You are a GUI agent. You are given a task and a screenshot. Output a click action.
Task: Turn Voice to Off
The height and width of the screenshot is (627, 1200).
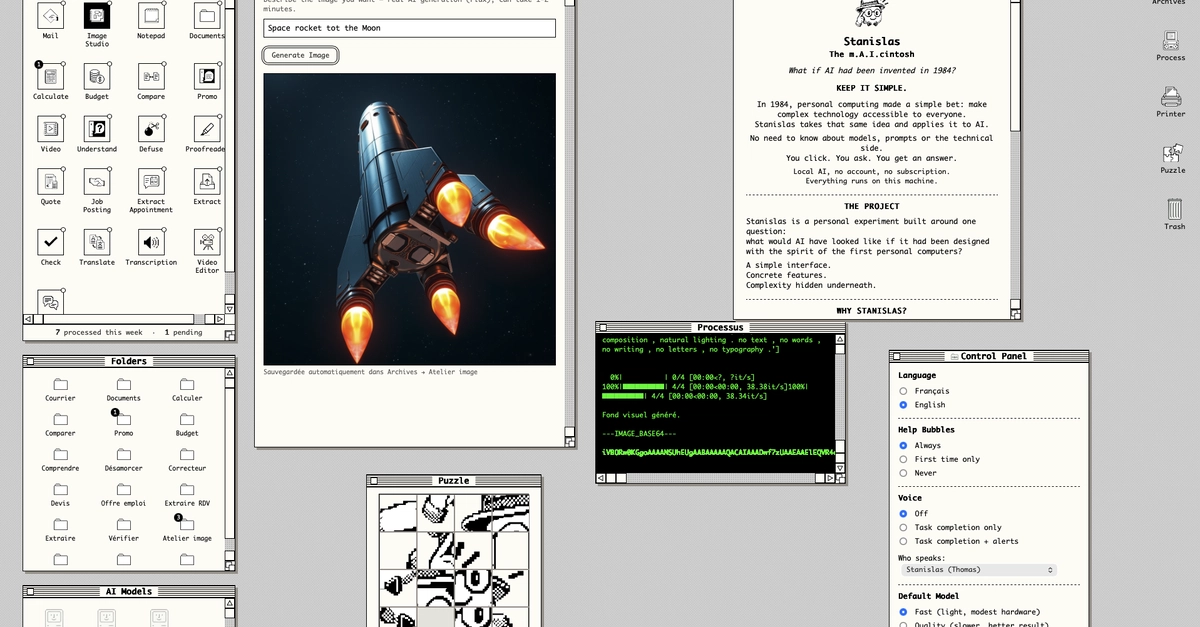904,513
